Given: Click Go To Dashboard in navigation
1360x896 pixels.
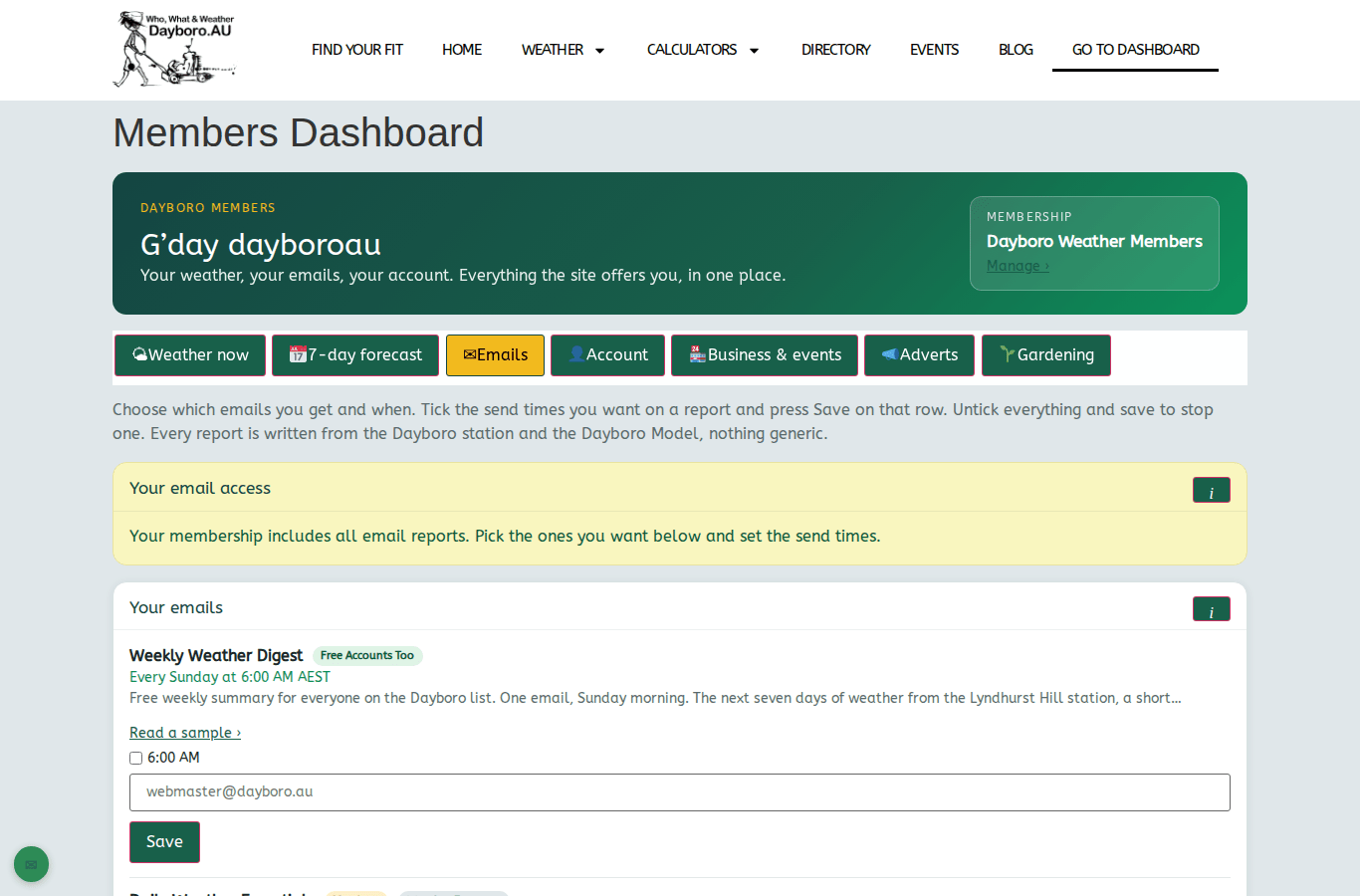Looking at the screenshot, I should pos(1135,50).
